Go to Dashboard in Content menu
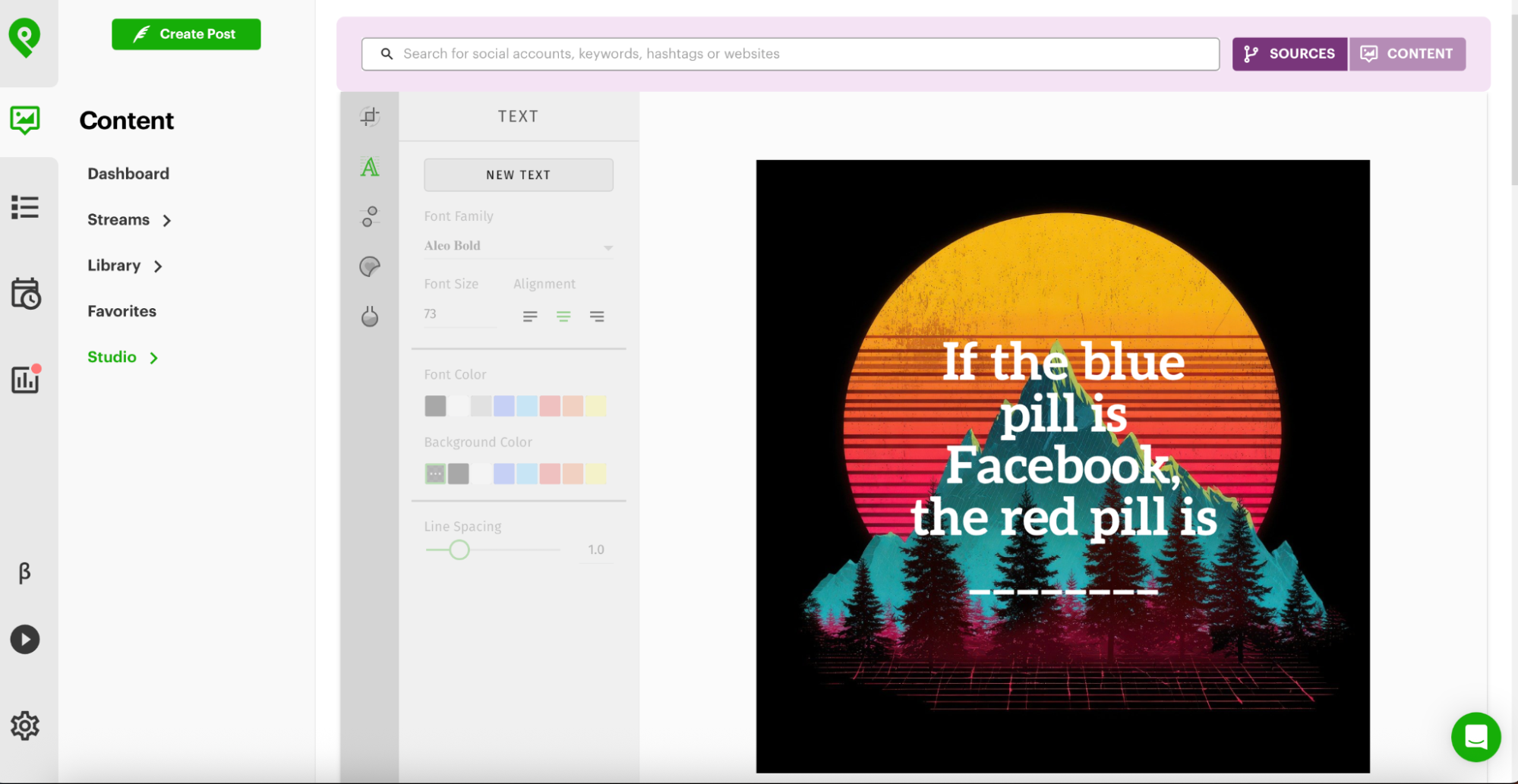The height and width of the screenshot is (784, 1518). [128, 174]
